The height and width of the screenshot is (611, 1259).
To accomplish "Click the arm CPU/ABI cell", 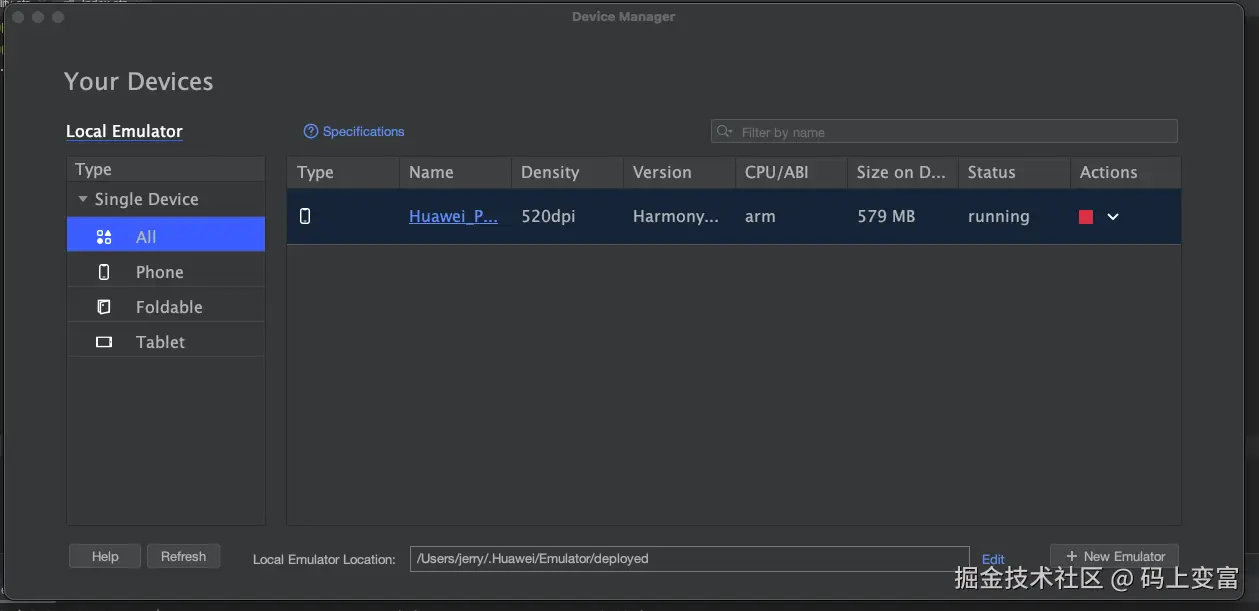I will [760, 216].
